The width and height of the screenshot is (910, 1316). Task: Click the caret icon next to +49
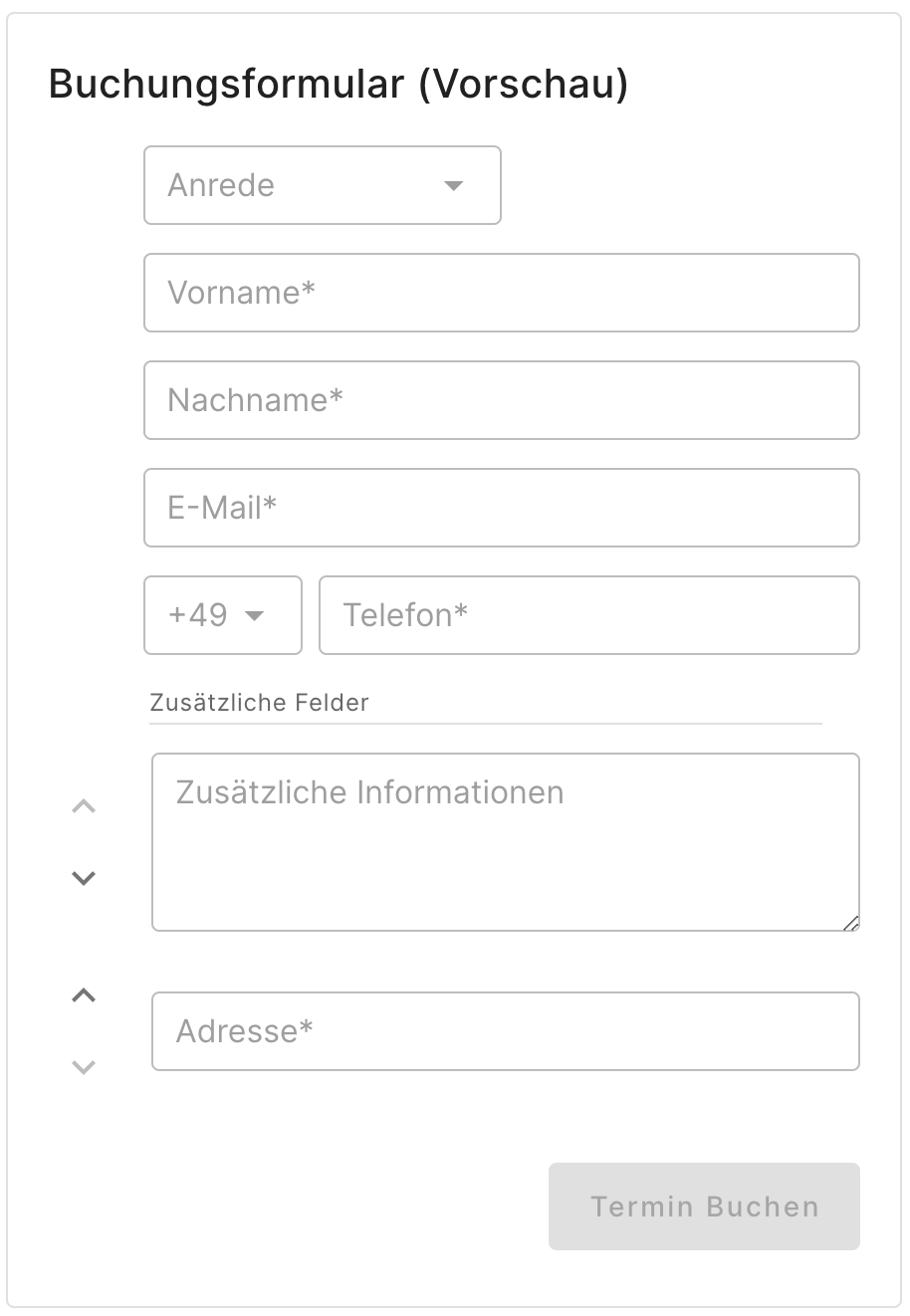point(259,615)
